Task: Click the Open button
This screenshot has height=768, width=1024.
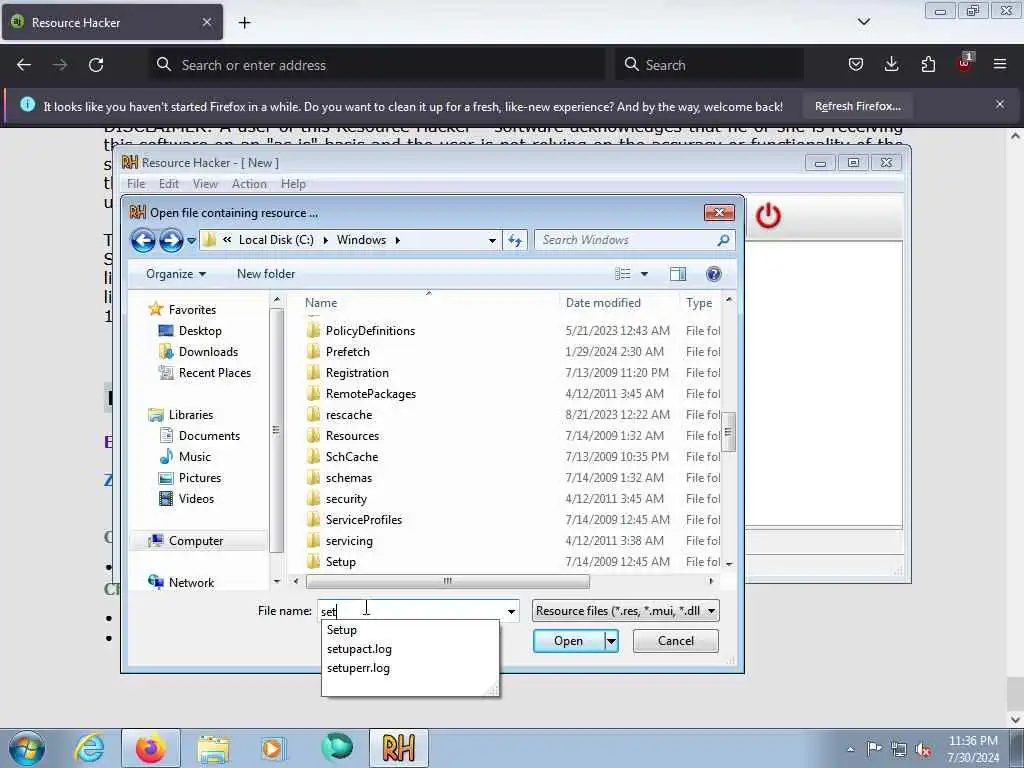Action: [569, 641]
